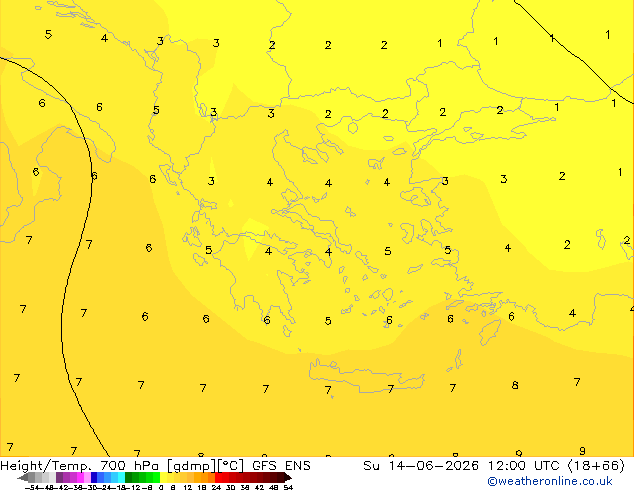The image size is (634, 490).
Task: Click the 54 label on the legend scale
Action: coord(288,487)
